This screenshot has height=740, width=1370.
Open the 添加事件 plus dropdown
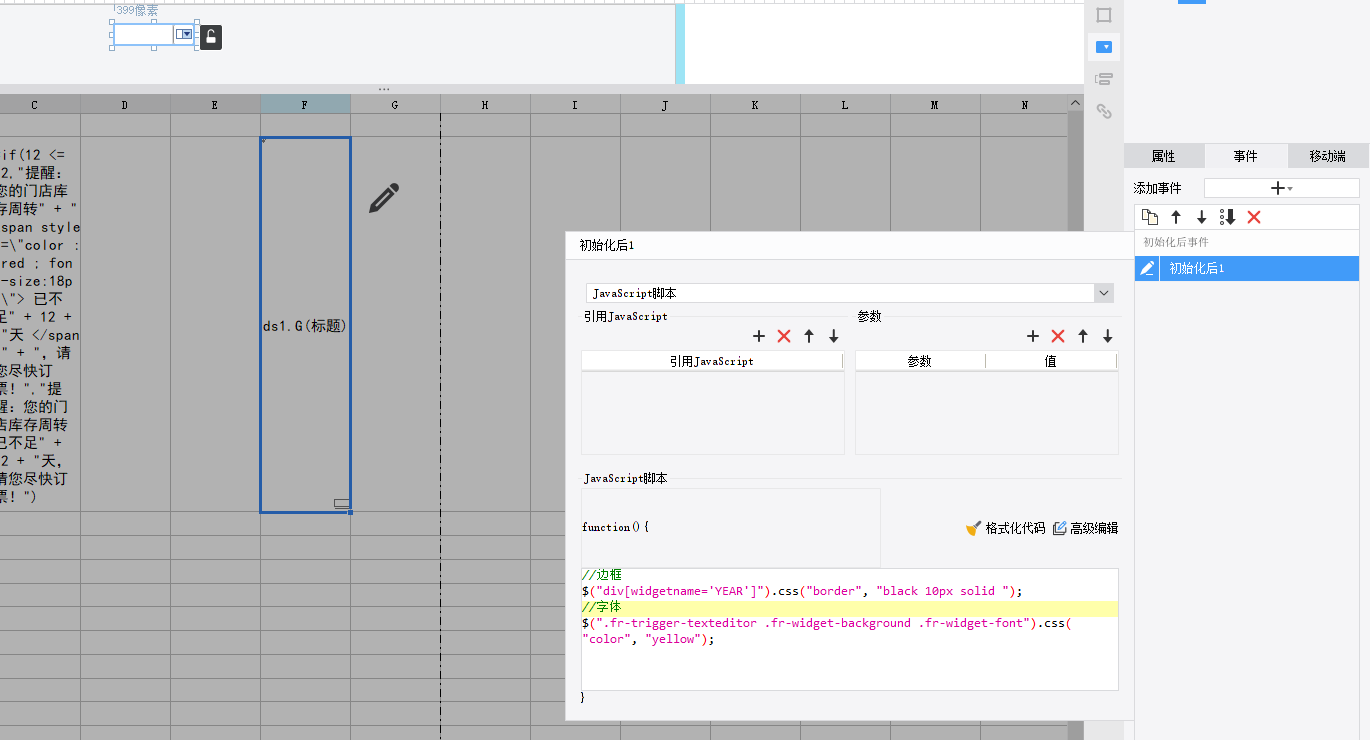point(1281,188)
